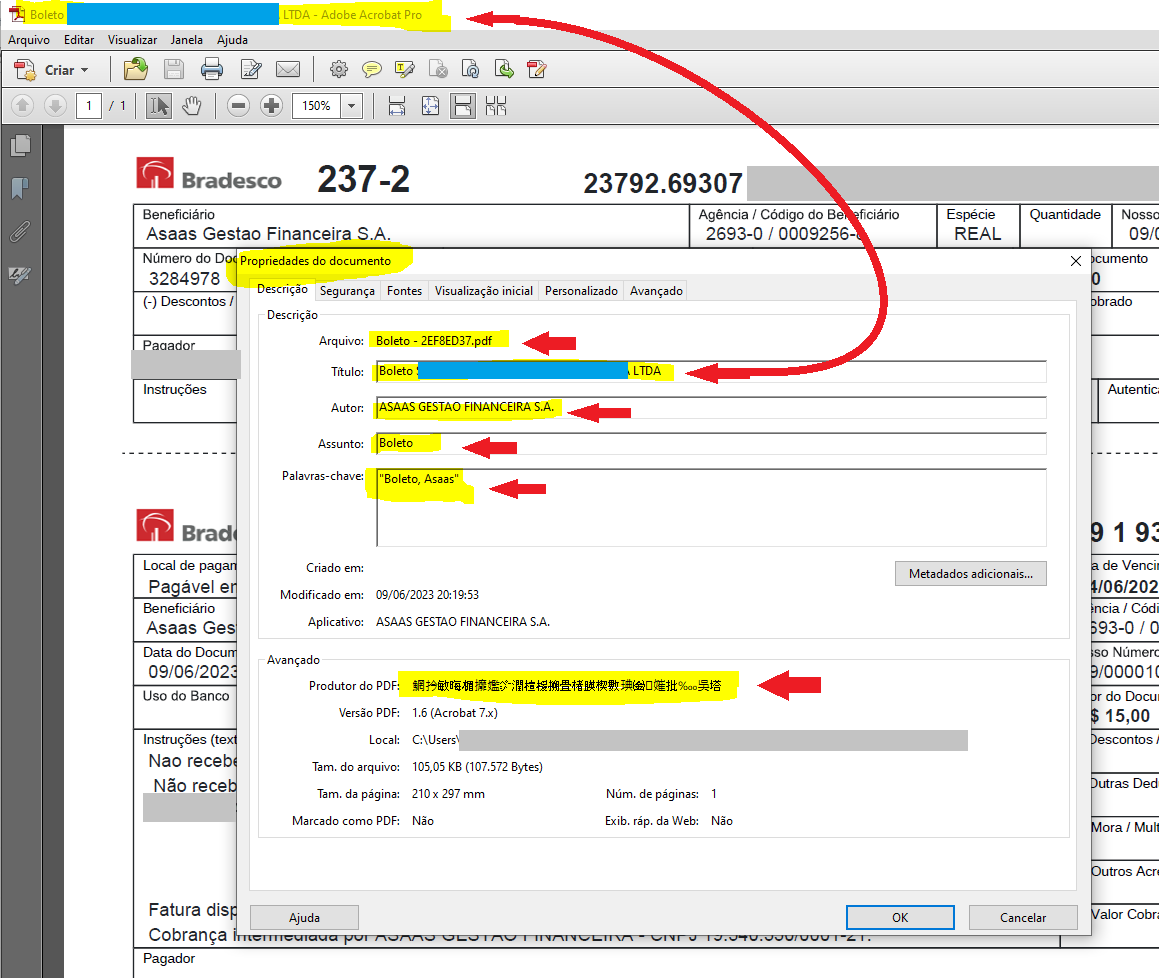1159x978 pixels.
Task: Click the Cancelar button
Action: click(x=1023, y=917)
